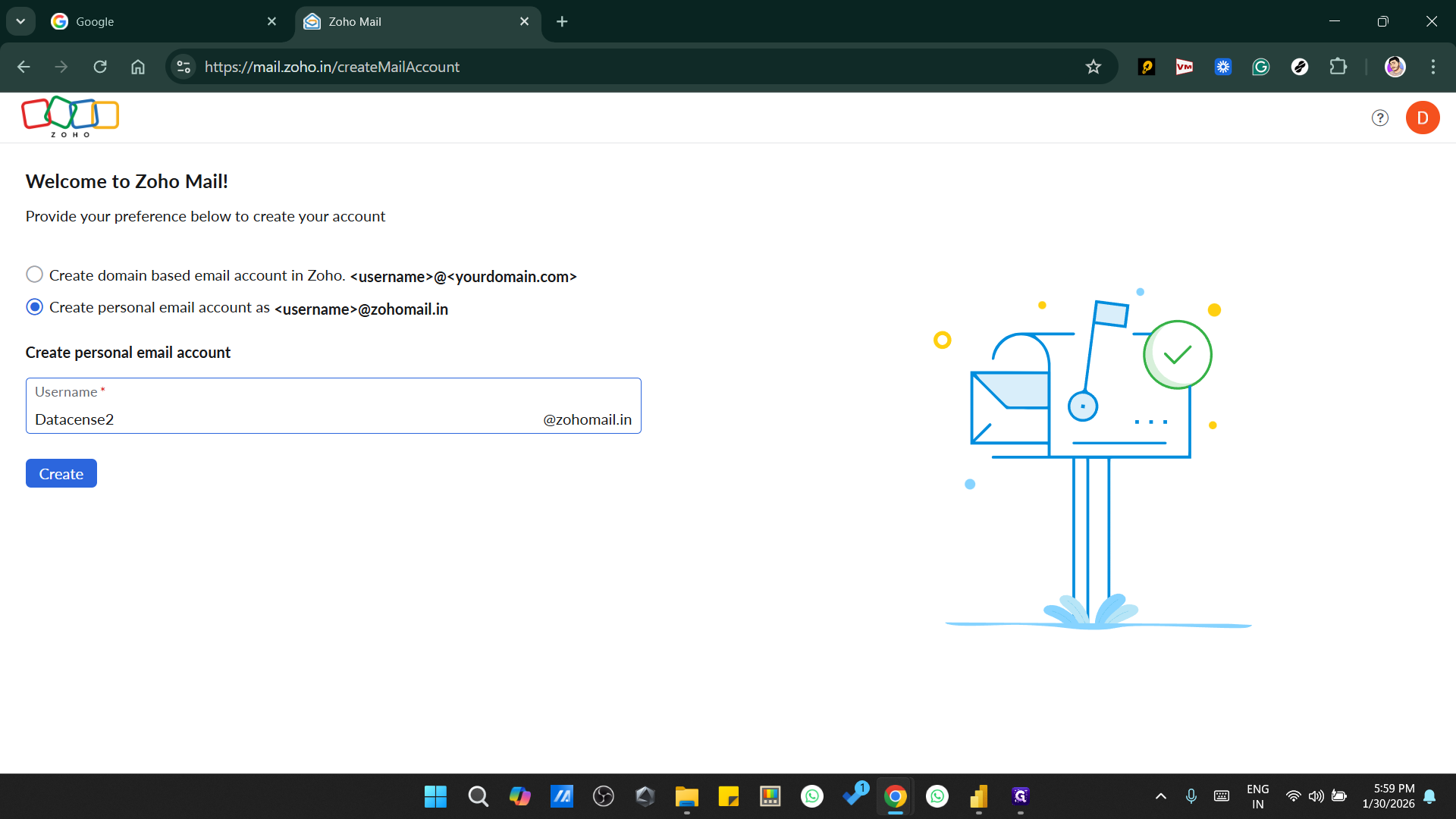
Task: Click the Create button
Action: (61, 472)
